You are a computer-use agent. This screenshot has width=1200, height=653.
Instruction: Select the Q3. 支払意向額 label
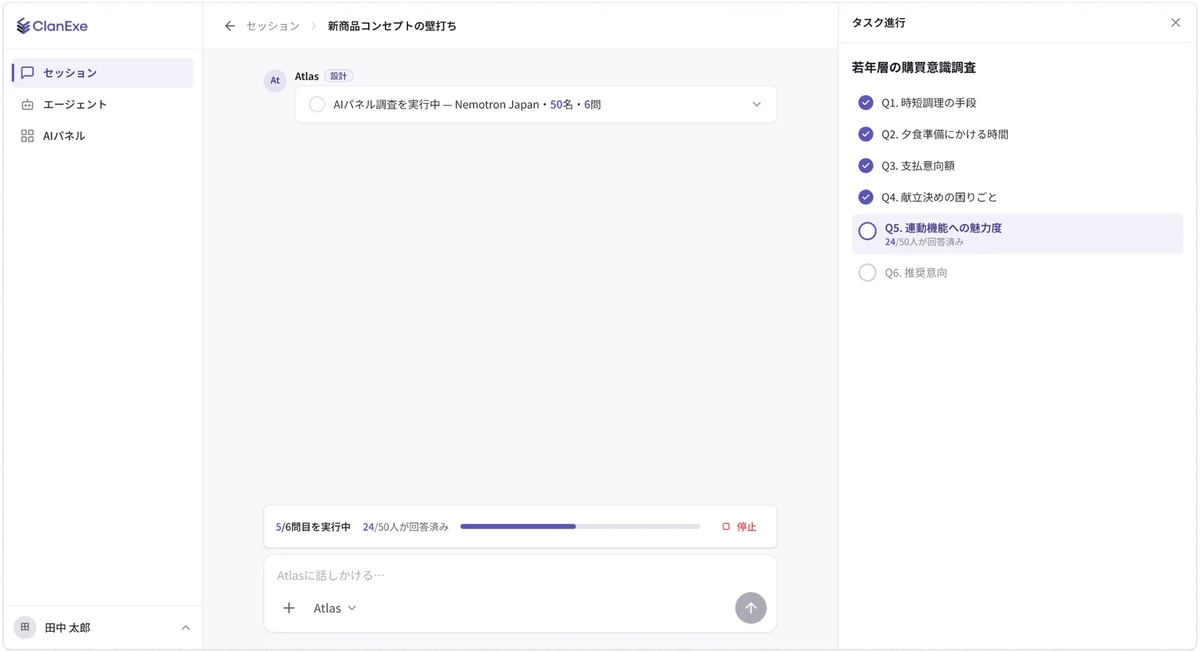[x=918, y=166]
